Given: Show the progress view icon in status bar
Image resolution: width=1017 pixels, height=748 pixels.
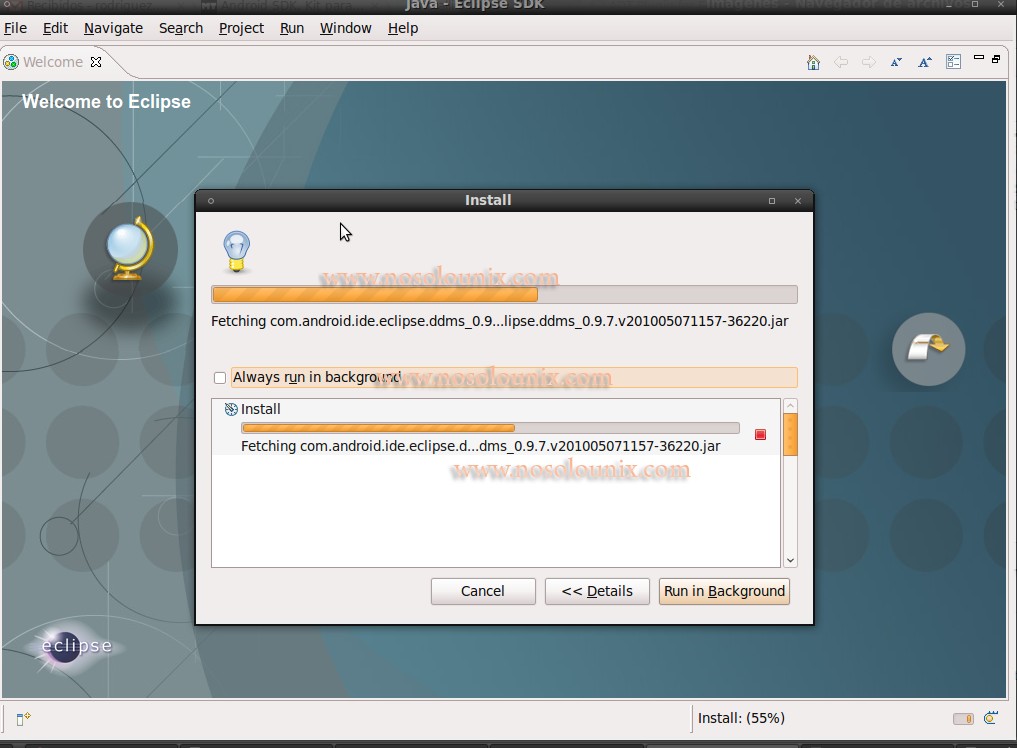Looking at the screenshot, I should point(990,718).
